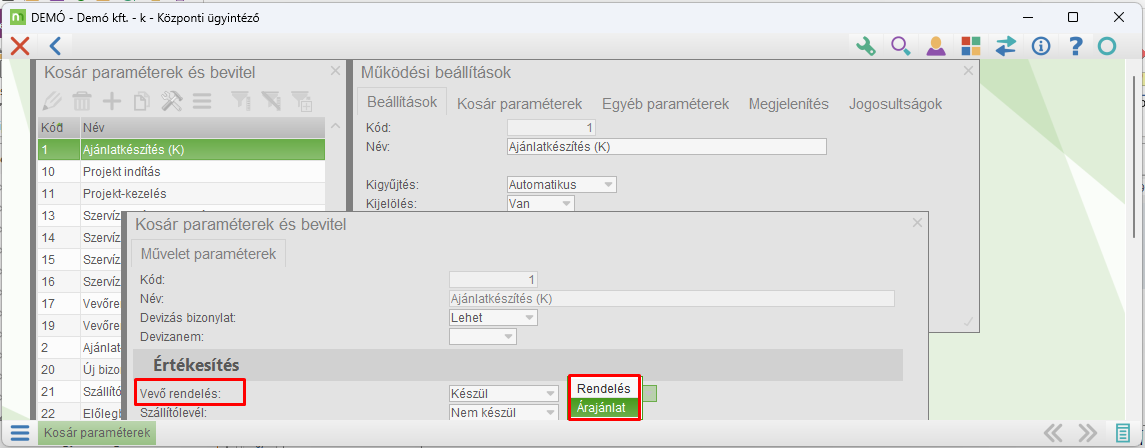Select the Művelet paraméterek tab

click(x=208, y=254)
